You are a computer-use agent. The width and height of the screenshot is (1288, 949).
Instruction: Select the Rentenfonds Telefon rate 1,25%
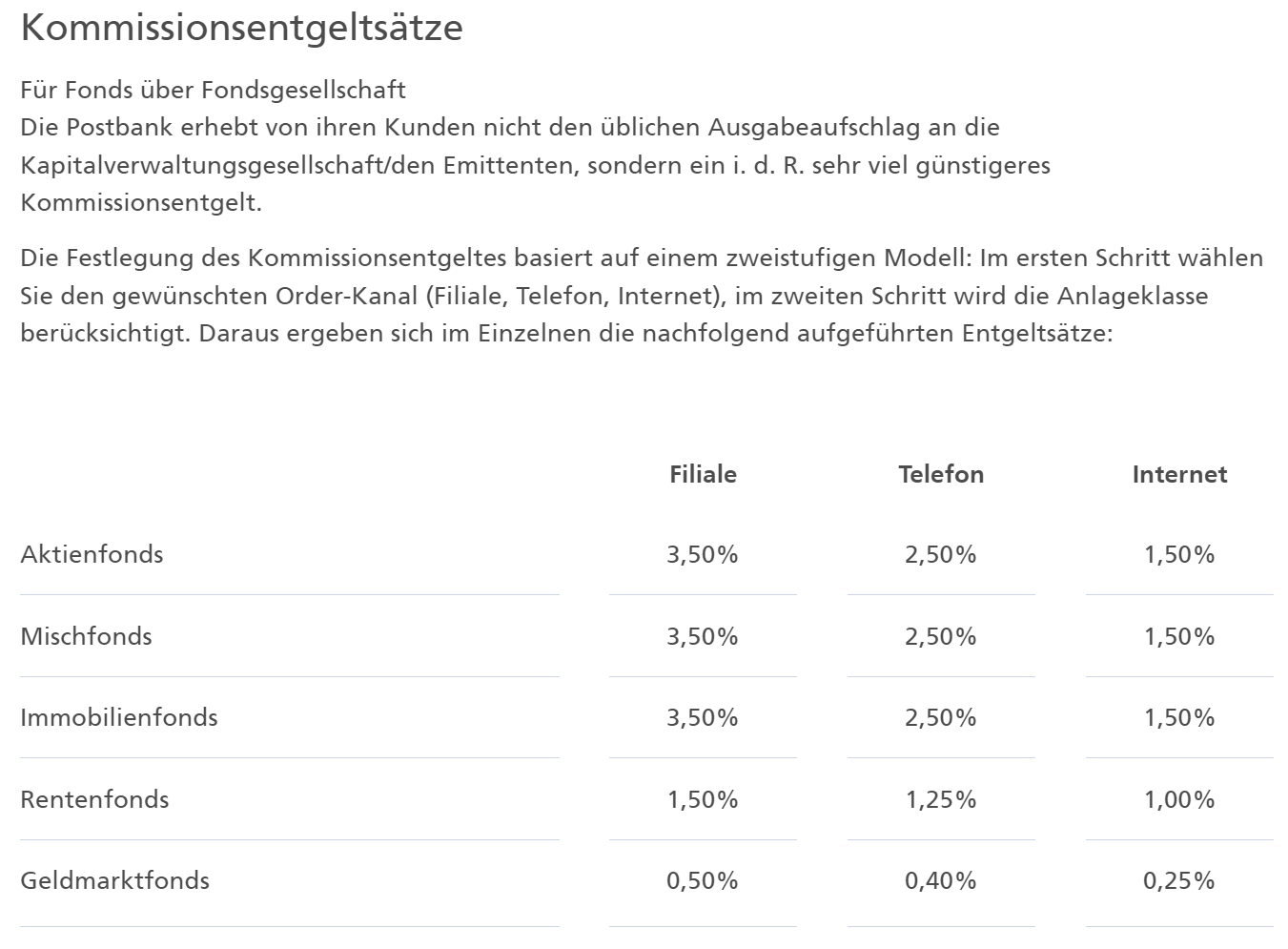tap(941, 799)
